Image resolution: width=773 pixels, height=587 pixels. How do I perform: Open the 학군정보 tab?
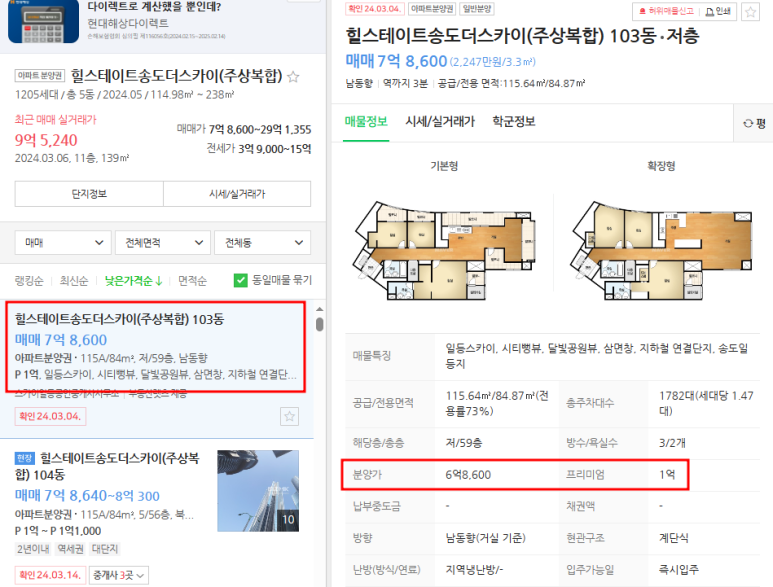pyautogui.click(x=514, y=122)
